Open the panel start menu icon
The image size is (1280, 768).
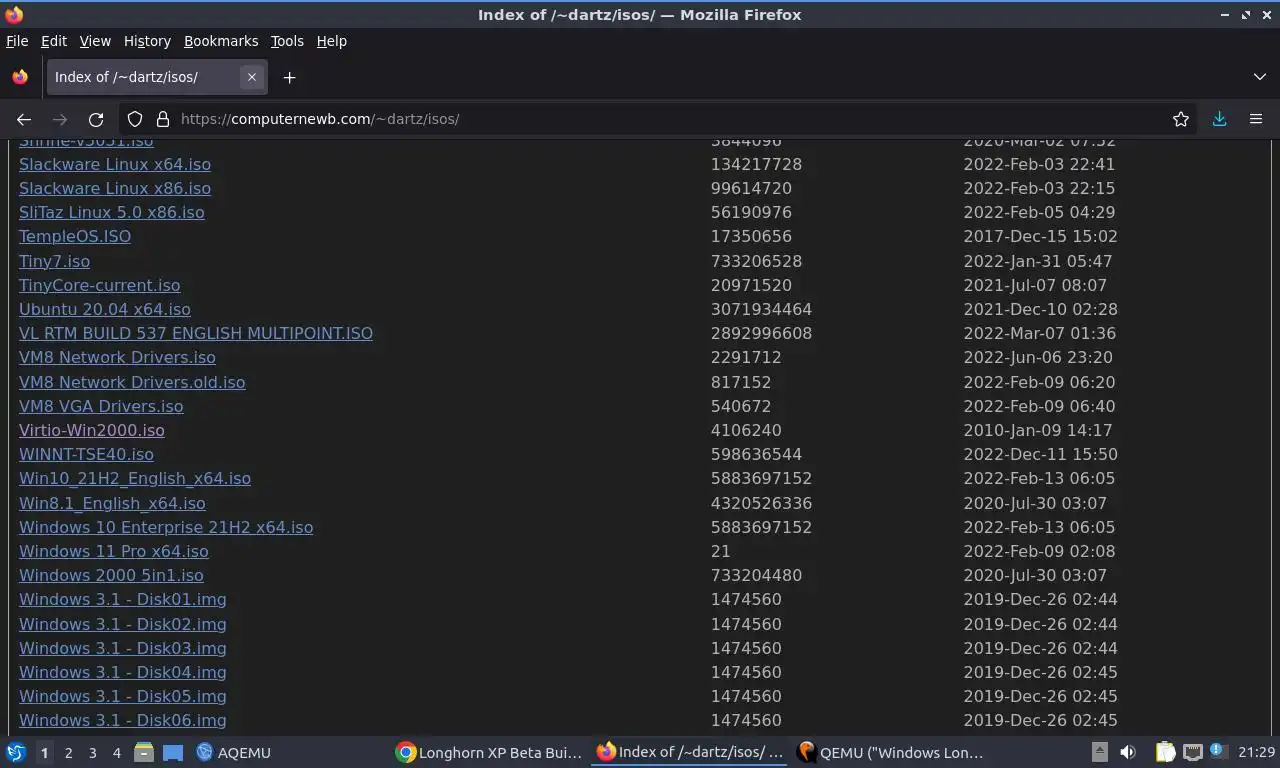point(16,752)
